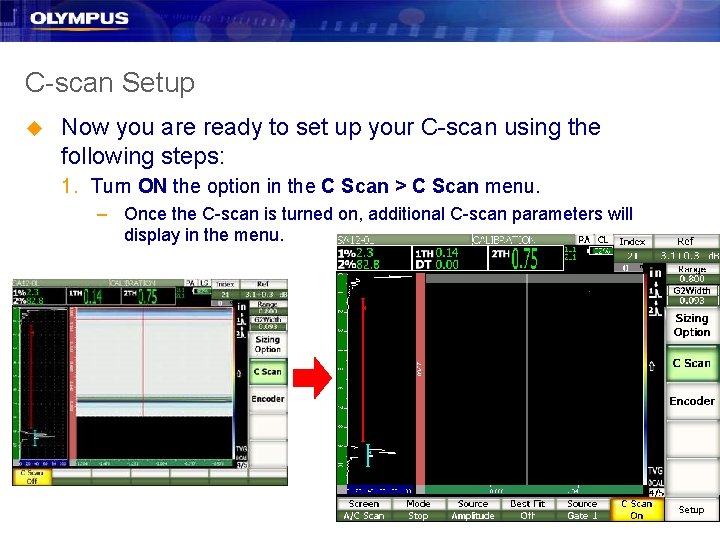
Task: Select Range 0.800 field in right screenshot
Action: pos(692,274)
